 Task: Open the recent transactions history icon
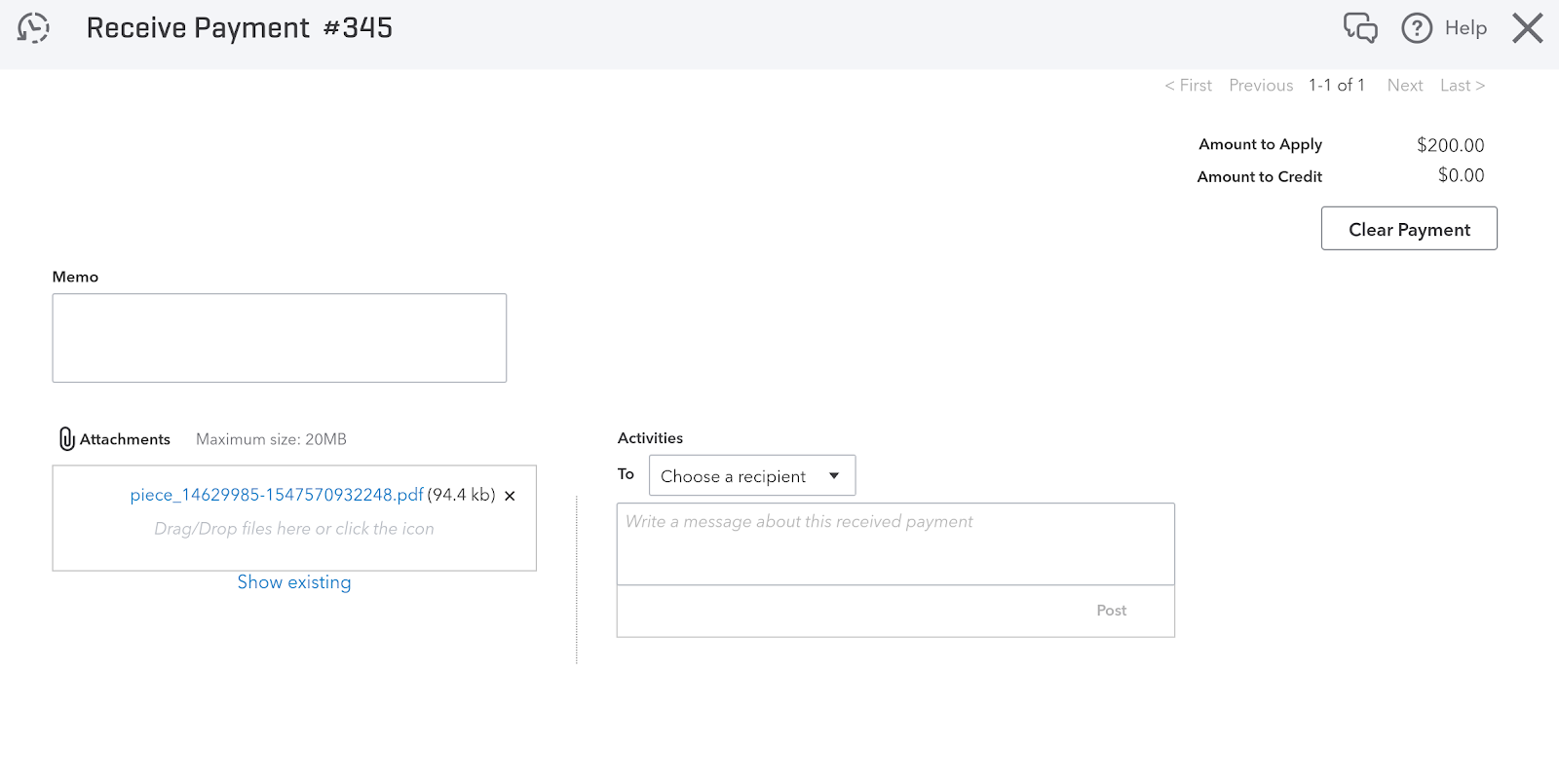coord(33,28)
